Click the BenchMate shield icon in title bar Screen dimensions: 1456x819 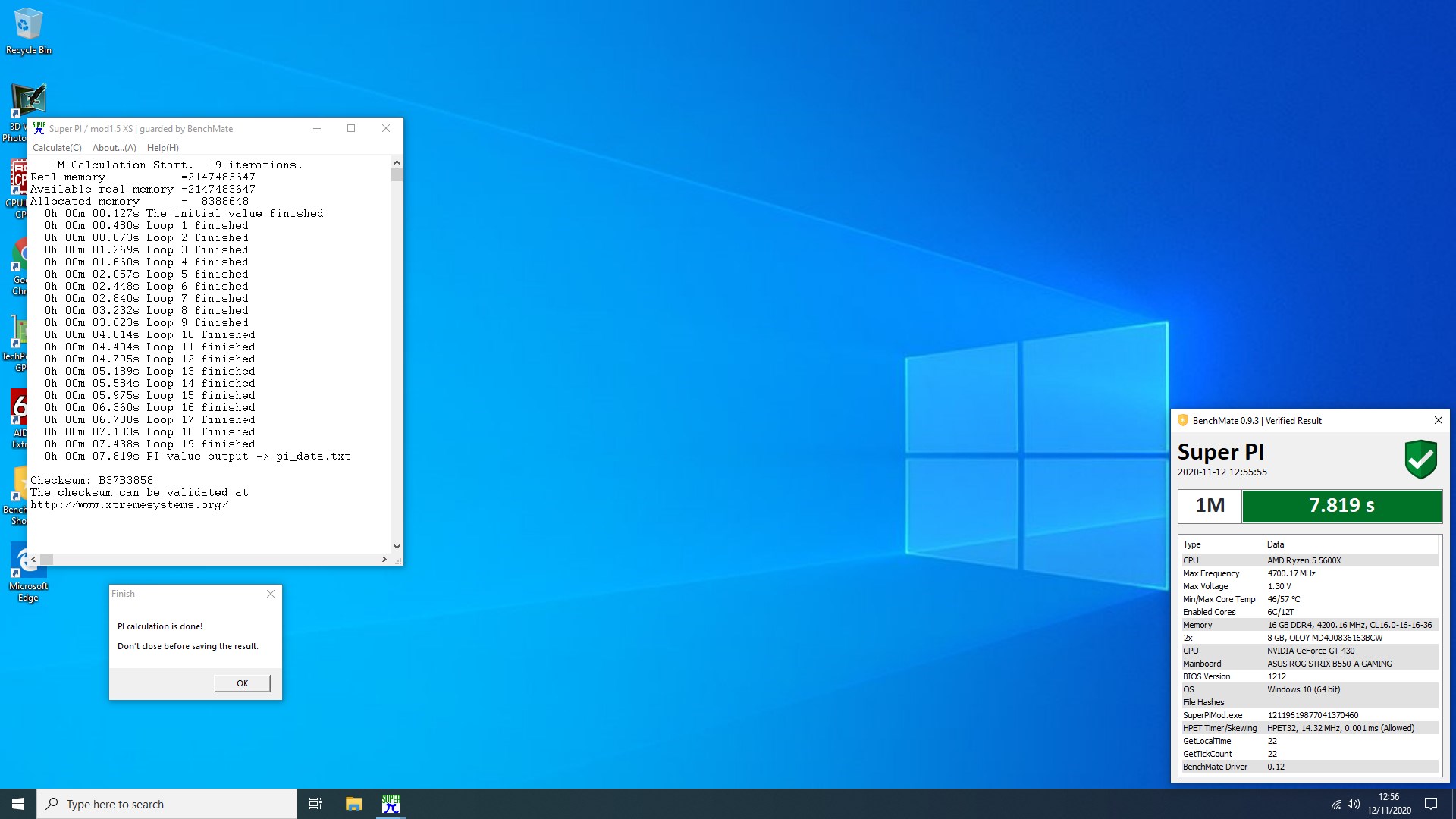1182,420
